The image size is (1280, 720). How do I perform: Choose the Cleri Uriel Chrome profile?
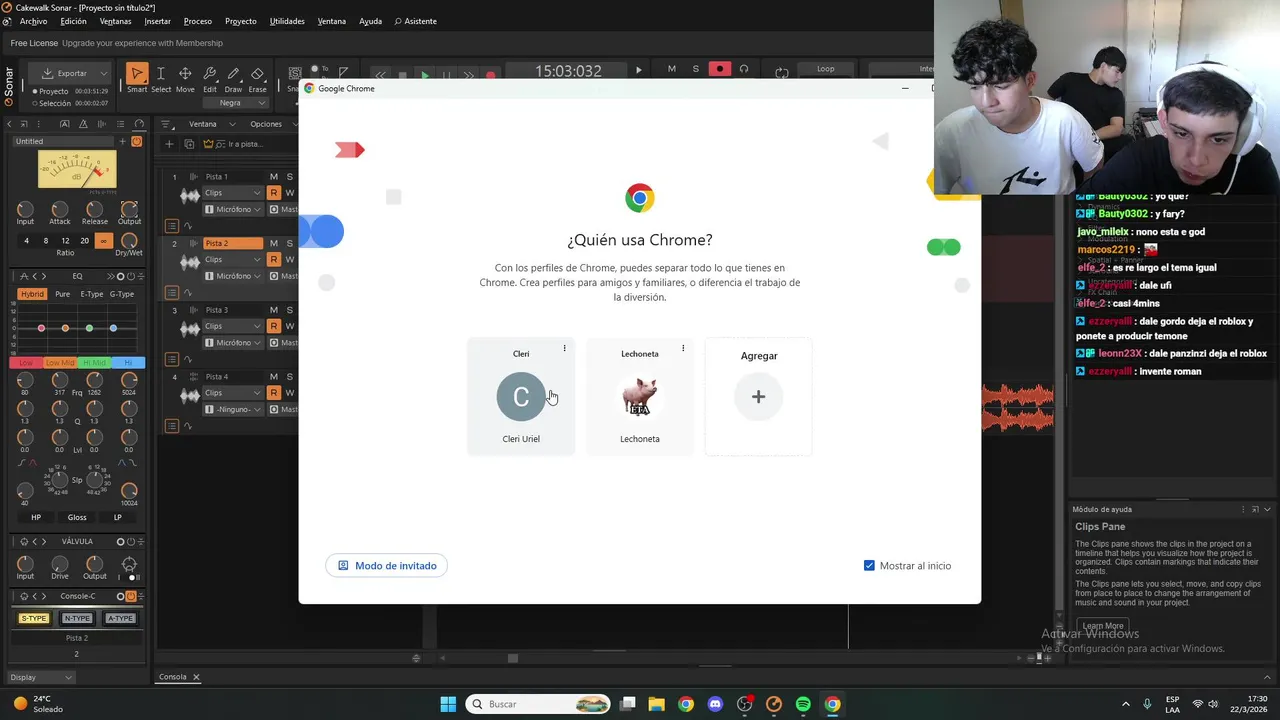tap(521, 397)
